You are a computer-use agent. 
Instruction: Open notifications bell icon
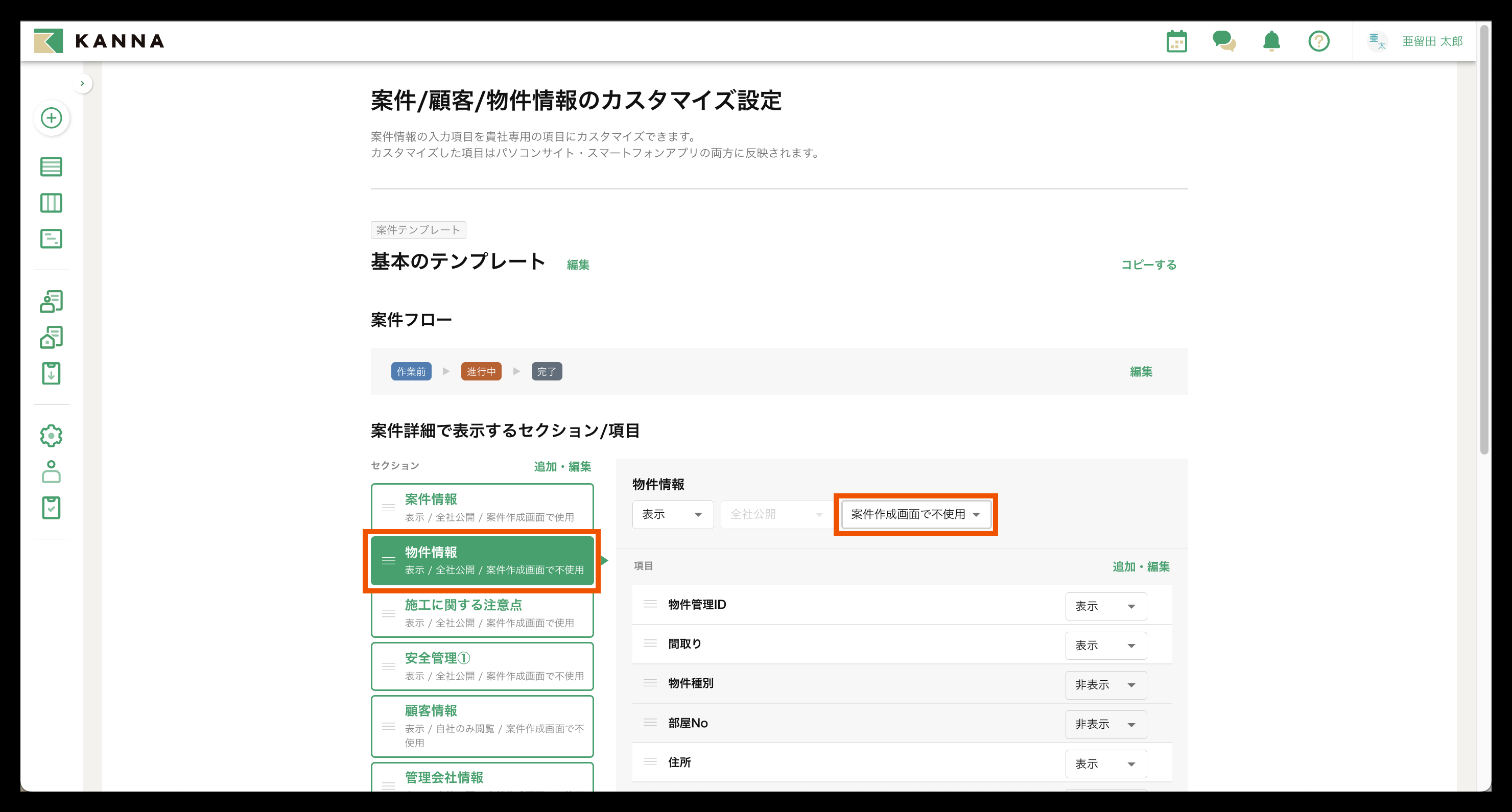(1271, 41)
